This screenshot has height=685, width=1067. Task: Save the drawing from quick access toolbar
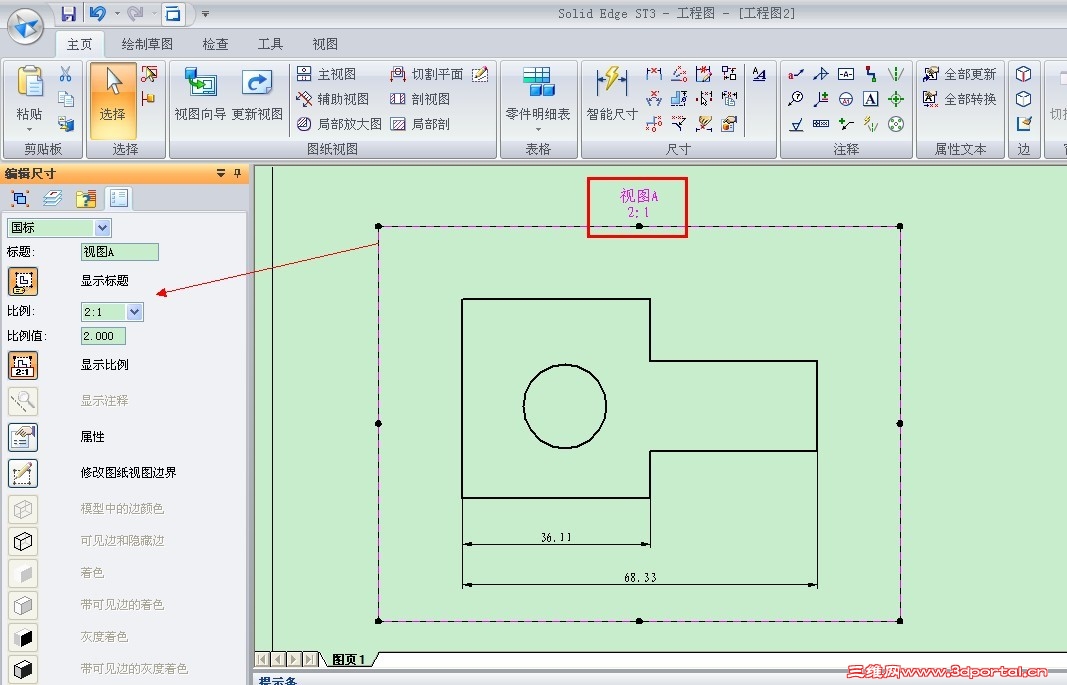pos(68,13)
